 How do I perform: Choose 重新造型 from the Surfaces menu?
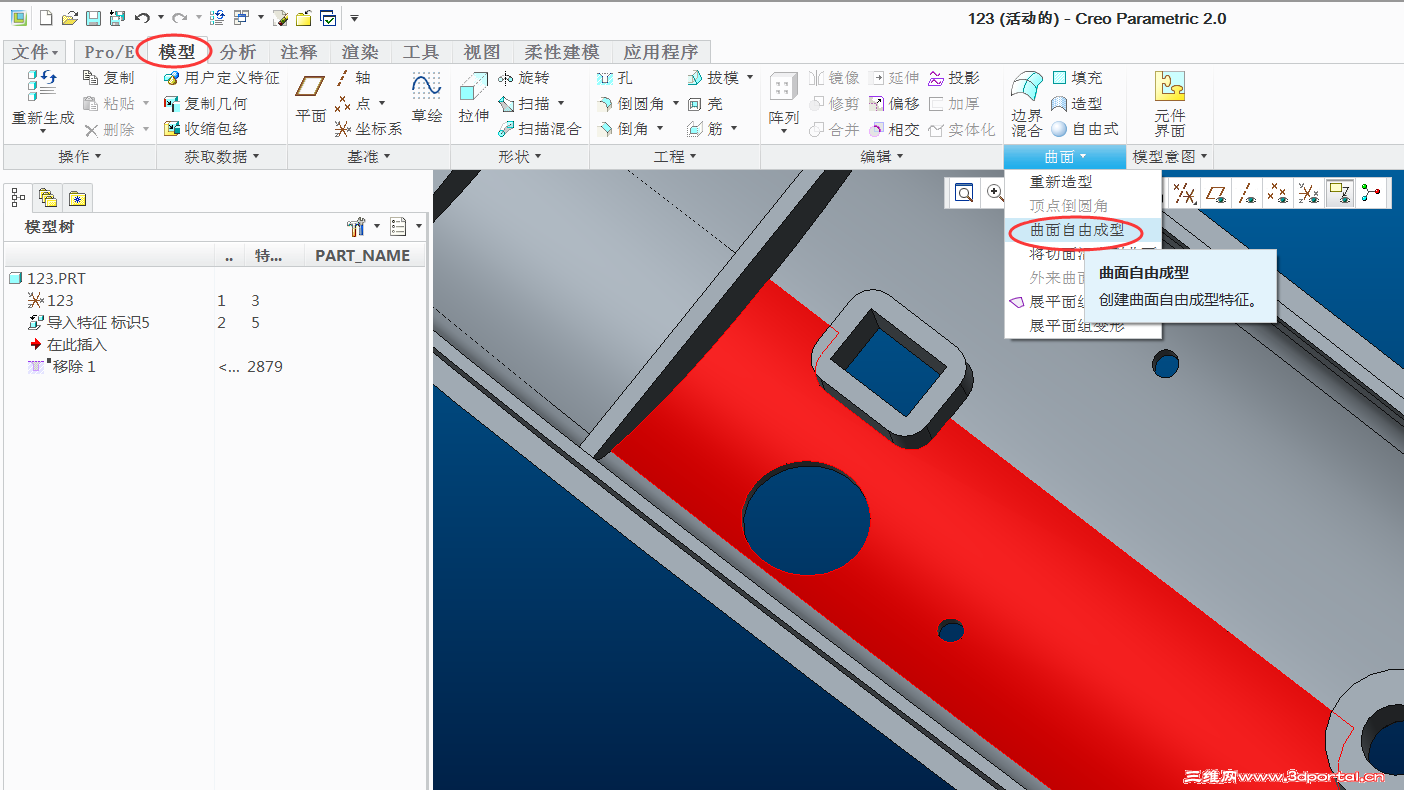1061,182
